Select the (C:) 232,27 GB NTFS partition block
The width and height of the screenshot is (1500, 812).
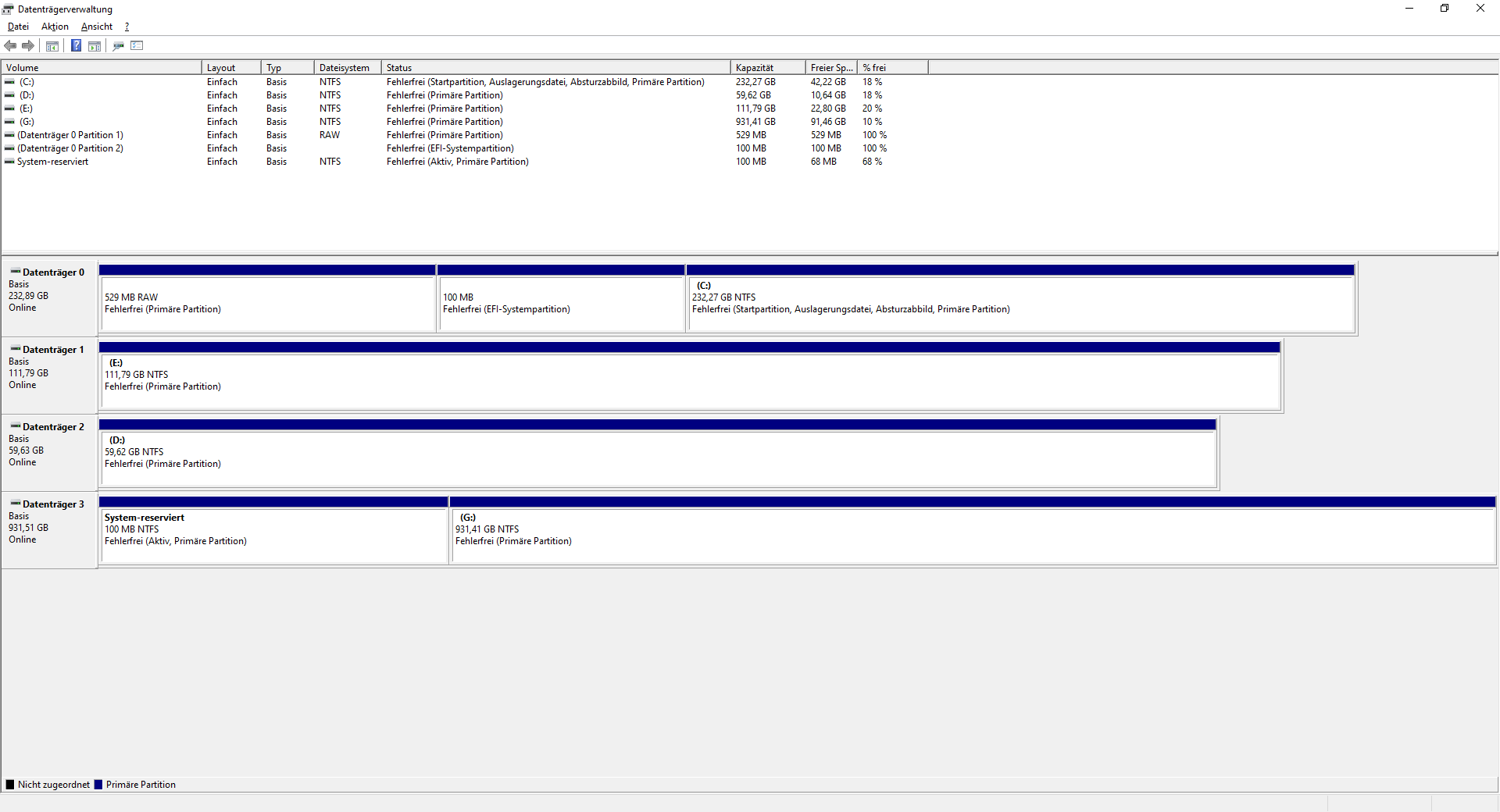tap(1020, 298)
